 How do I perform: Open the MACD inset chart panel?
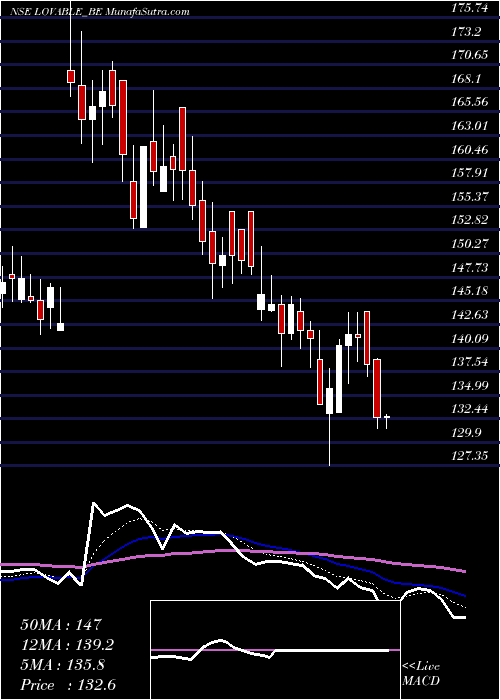(x=275, y=650)
